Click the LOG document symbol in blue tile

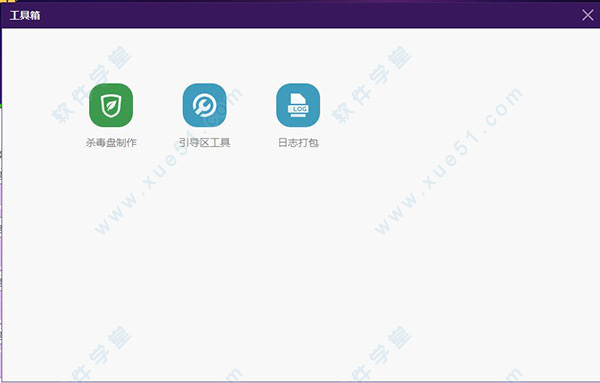click(298, 105)
